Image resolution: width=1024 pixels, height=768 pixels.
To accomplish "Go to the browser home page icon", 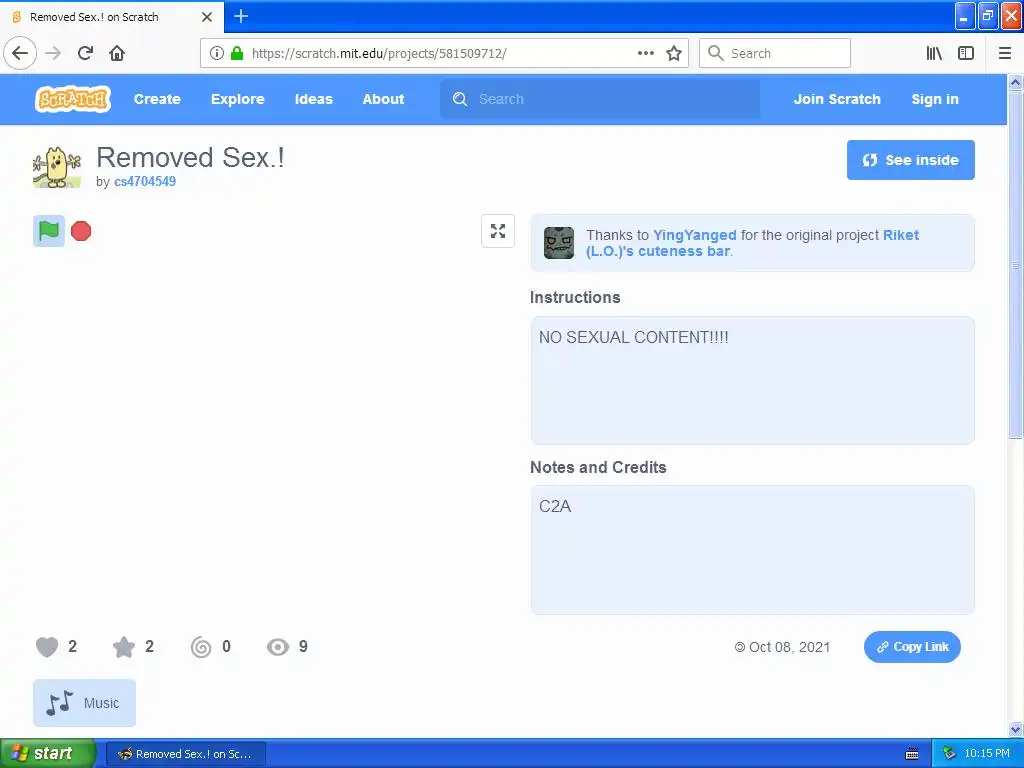I will coord(117,53).
